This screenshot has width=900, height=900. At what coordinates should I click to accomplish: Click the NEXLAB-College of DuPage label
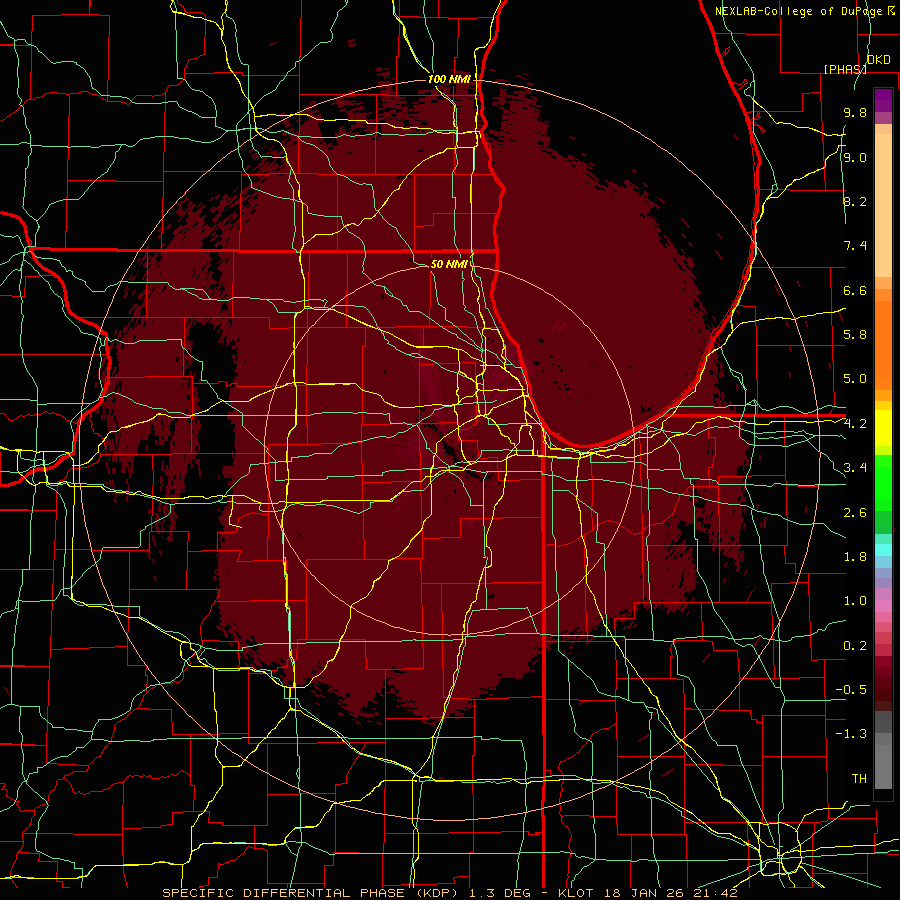[x=800, y=11]
